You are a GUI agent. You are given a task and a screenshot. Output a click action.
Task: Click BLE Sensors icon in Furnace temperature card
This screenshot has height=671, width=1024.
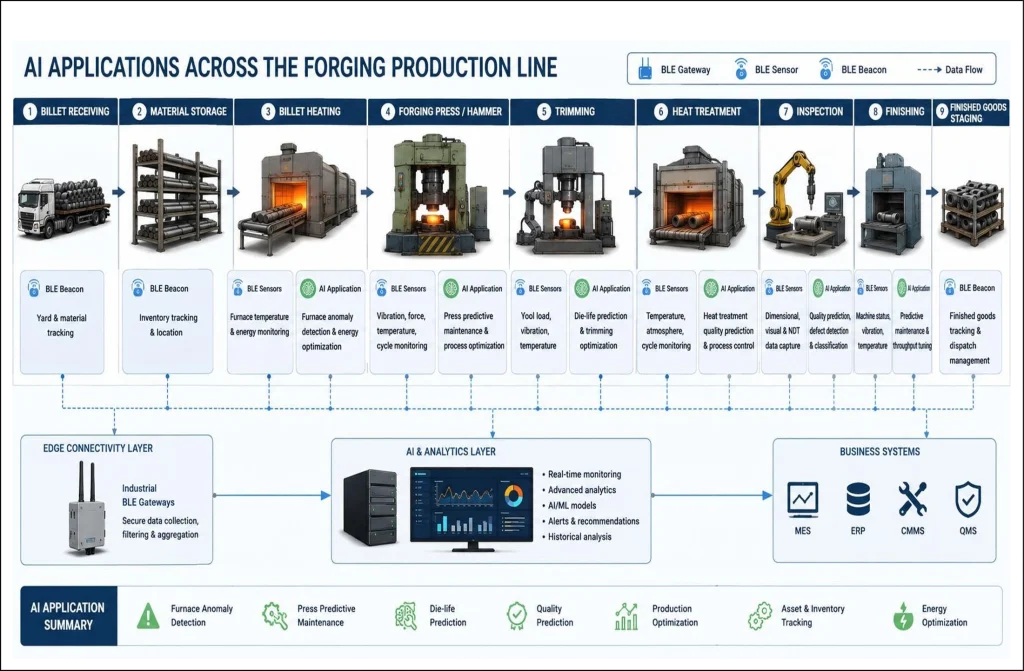point(238,287)
